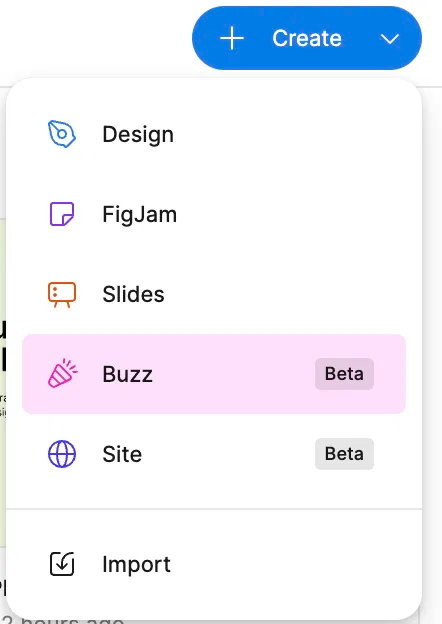
Task: Select the highlighted Buzz menu item
Action: (214, 374)
